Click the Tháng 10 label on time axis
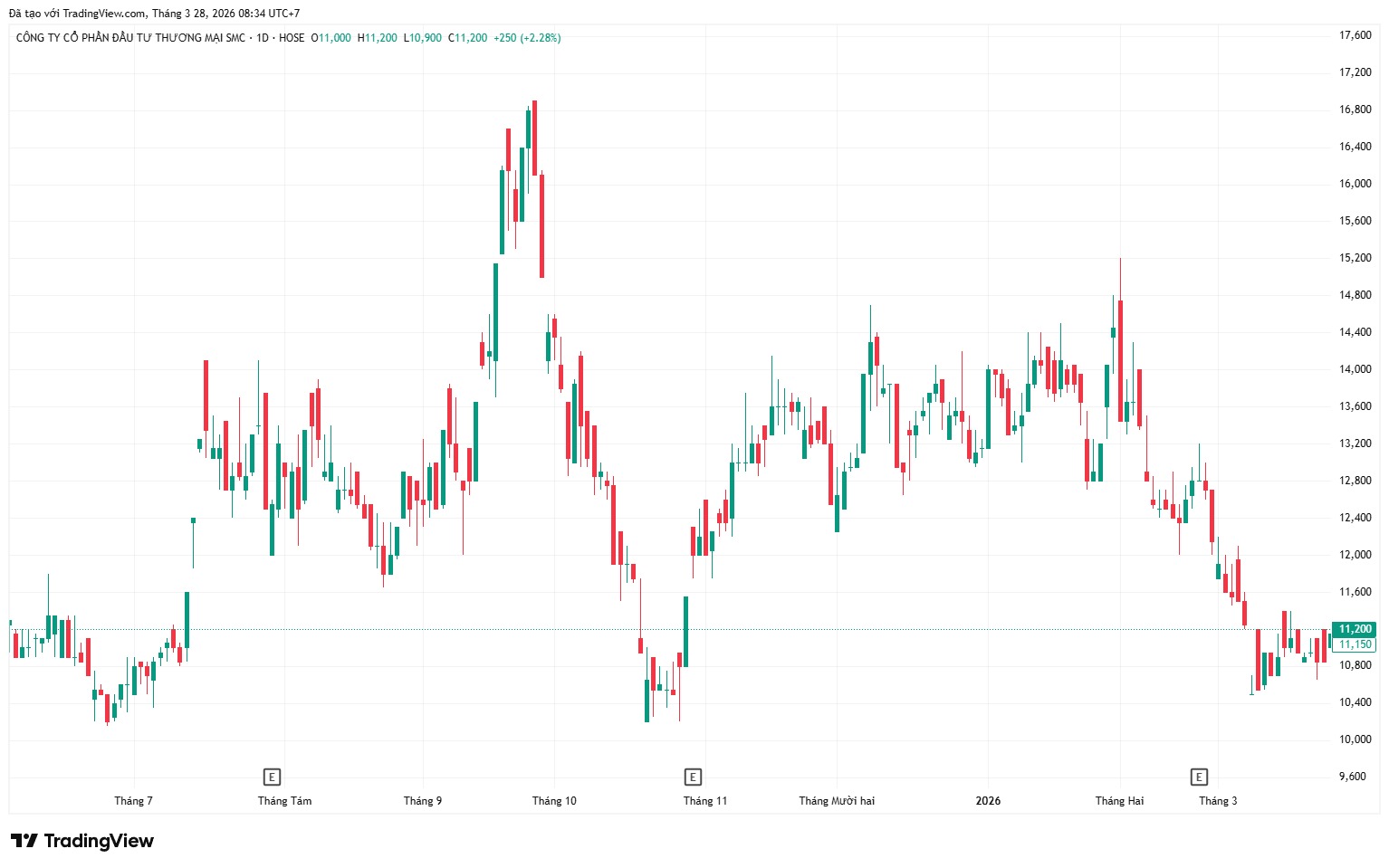 pyautogui.click(x=554, y=801)
